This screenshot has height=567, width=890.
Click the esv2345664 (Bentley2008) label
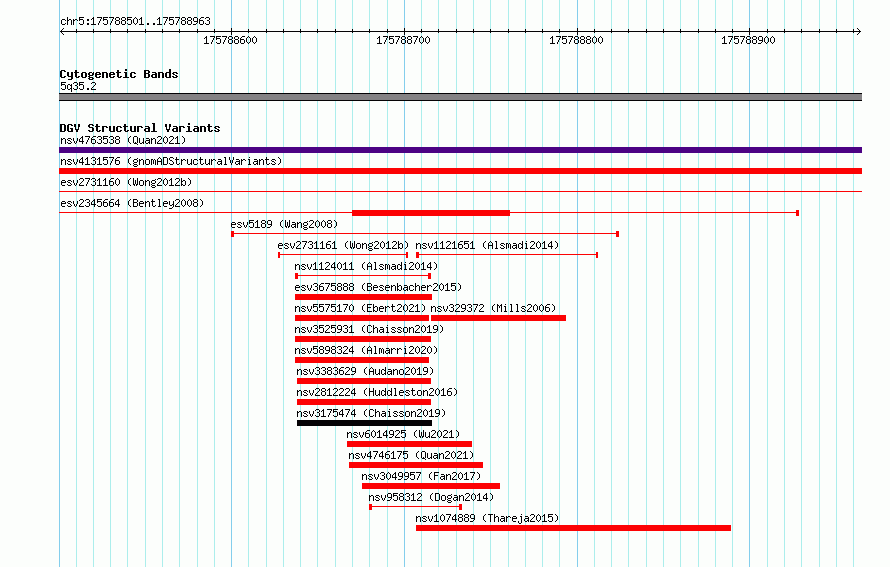(132, 203)
